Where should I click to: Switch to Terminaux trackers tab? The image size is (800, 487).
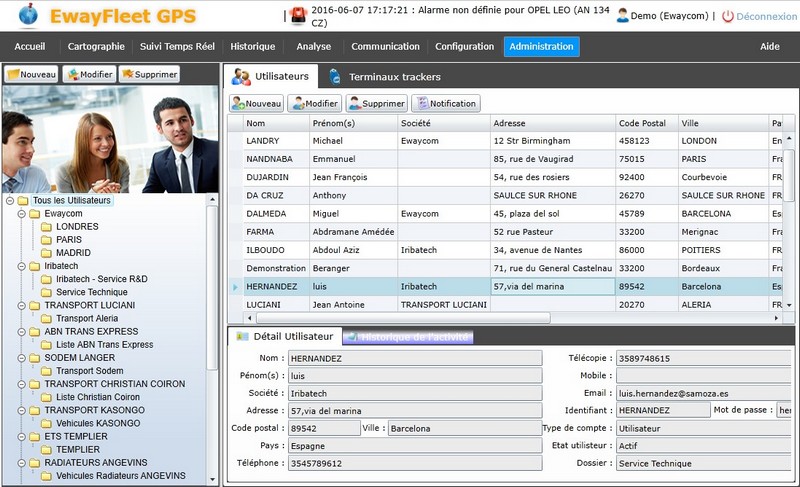click(x=394, y=77)
